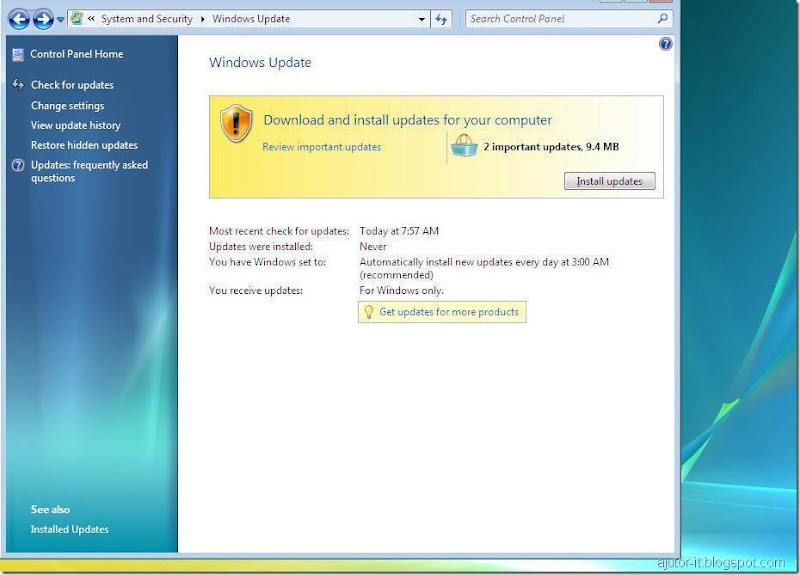This screenshot has width=800, height=575.
Task: Select Restore hidden updates
Action: pos(84,145)
